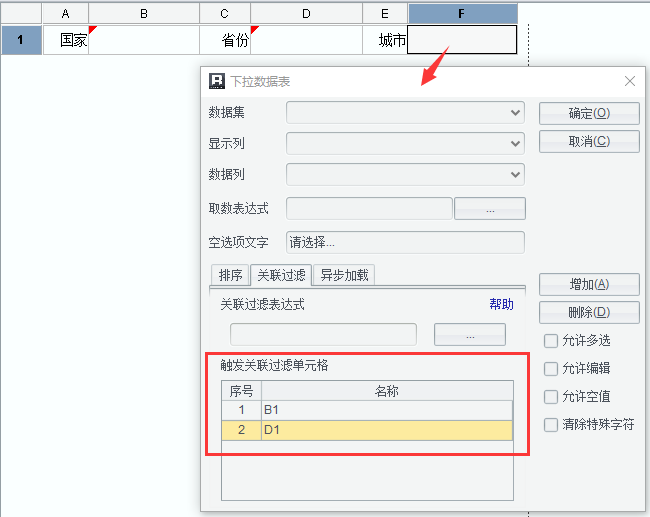Click the 空选项文字 text field
650x517 pixels.
[405, 243]
